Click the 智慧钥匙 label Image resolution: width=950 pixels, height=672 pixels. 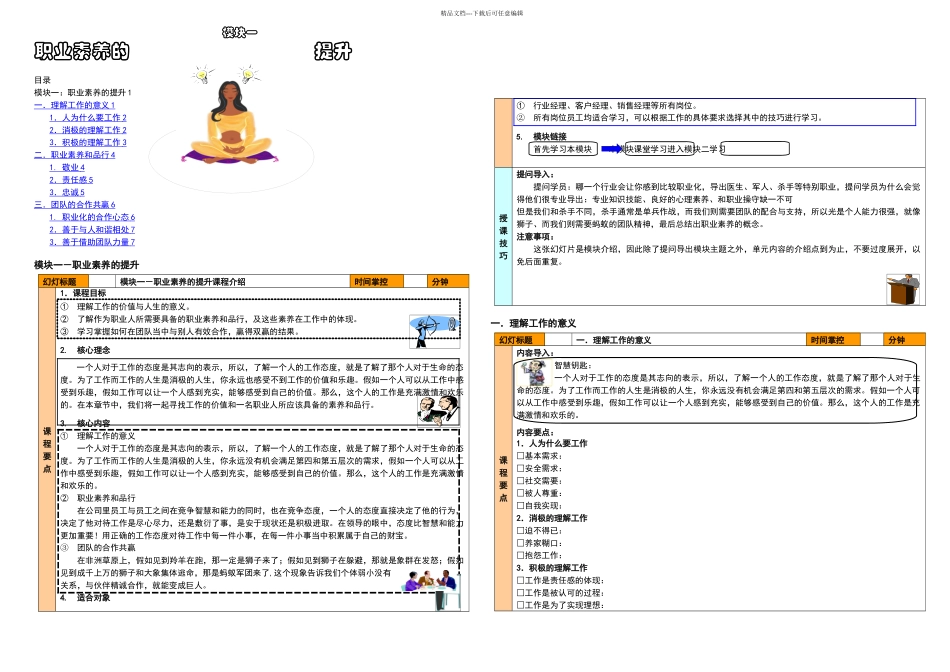tap(573, 365)
